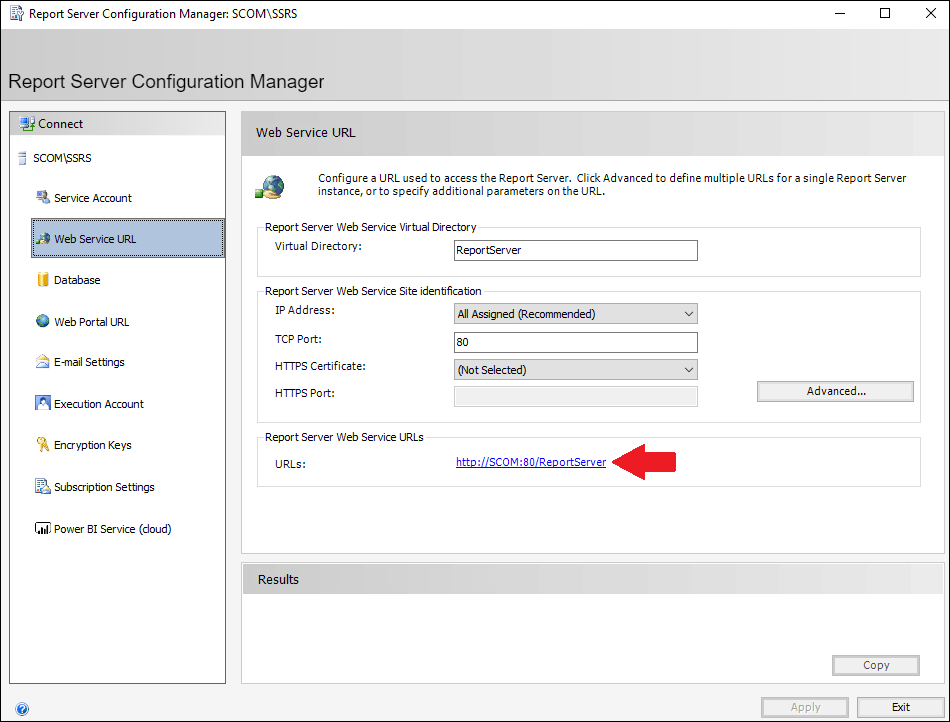Minimize the Configuration Manager window
Screen dimensions: 950x722
coord(840,13)
